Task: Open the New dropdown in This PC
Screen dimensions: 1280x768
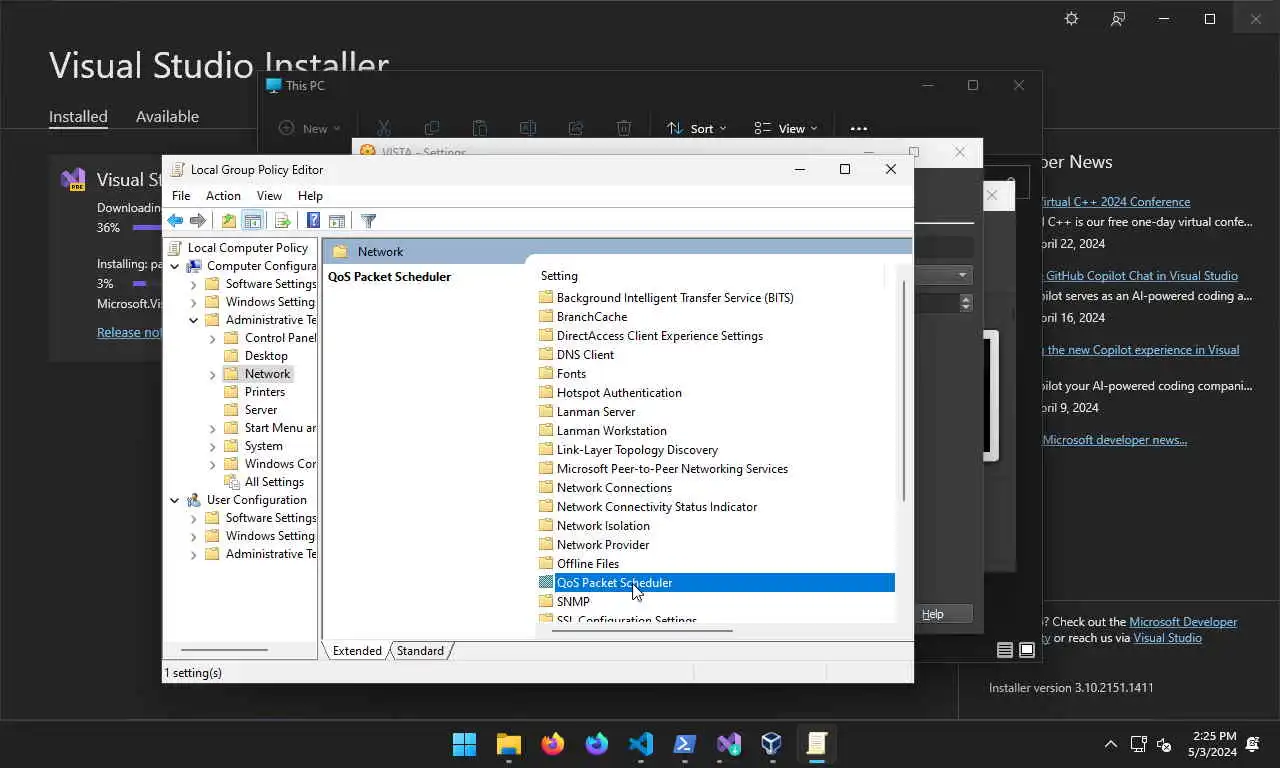Action: tap(310, 128)
